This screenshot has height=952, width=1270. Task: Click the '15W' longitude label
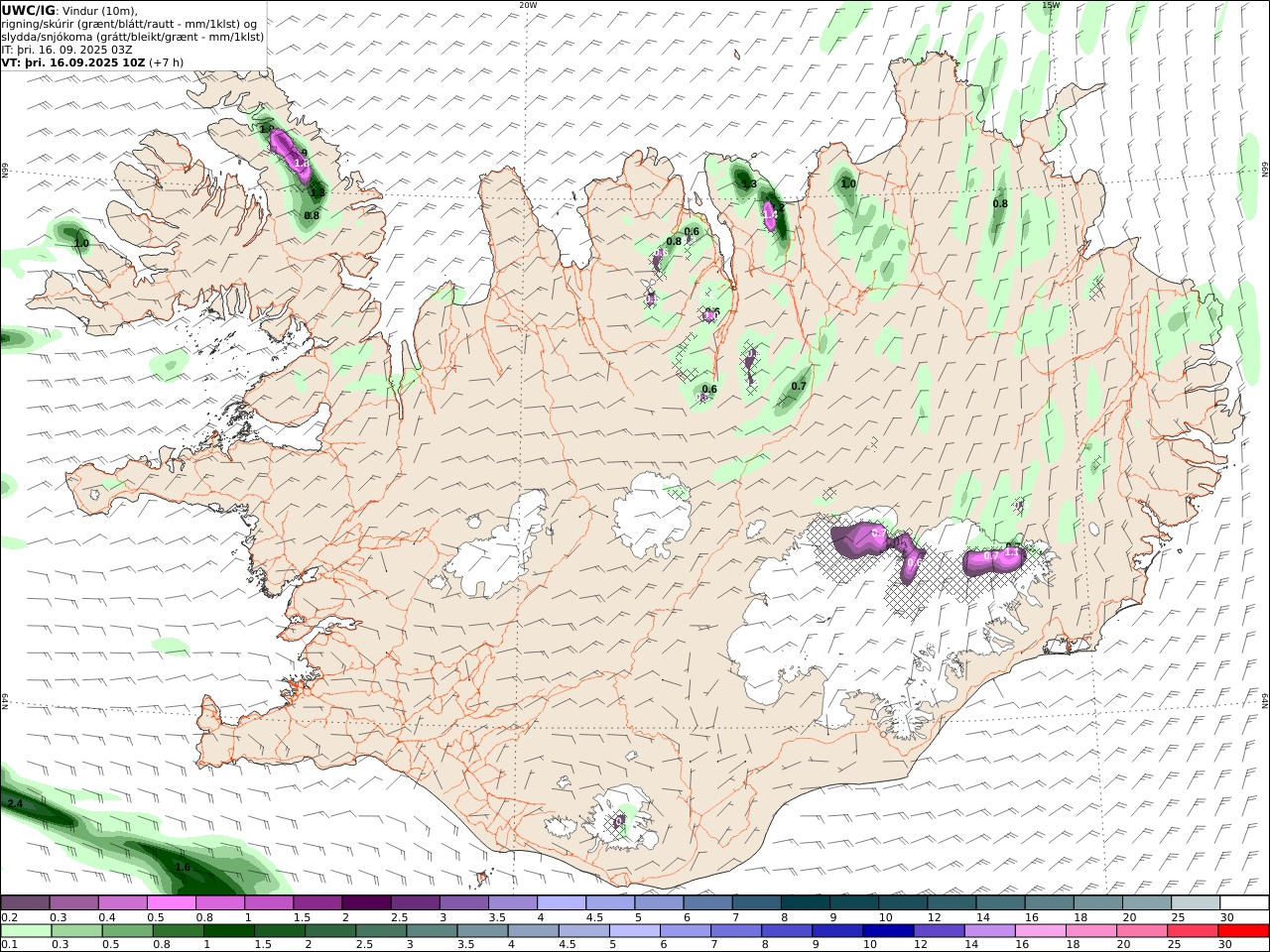click(x=1051, y=5)
